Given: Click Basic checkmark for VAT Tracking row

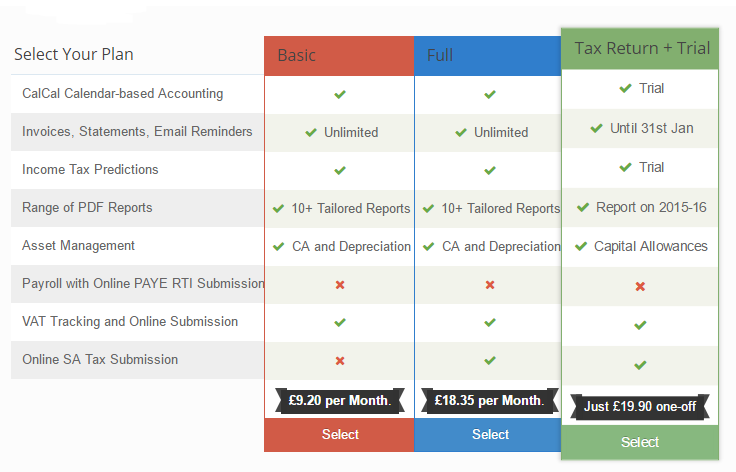Looking at the screenshot, I should tap(340, 322).
